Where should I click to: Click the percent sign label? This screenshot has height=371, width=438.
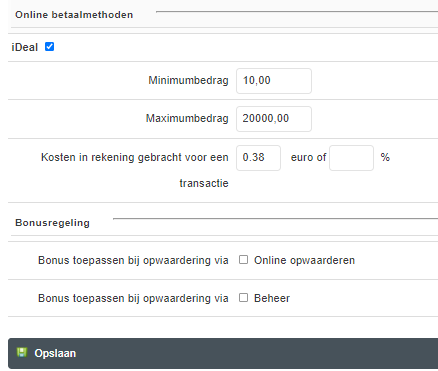click(385, 157)
